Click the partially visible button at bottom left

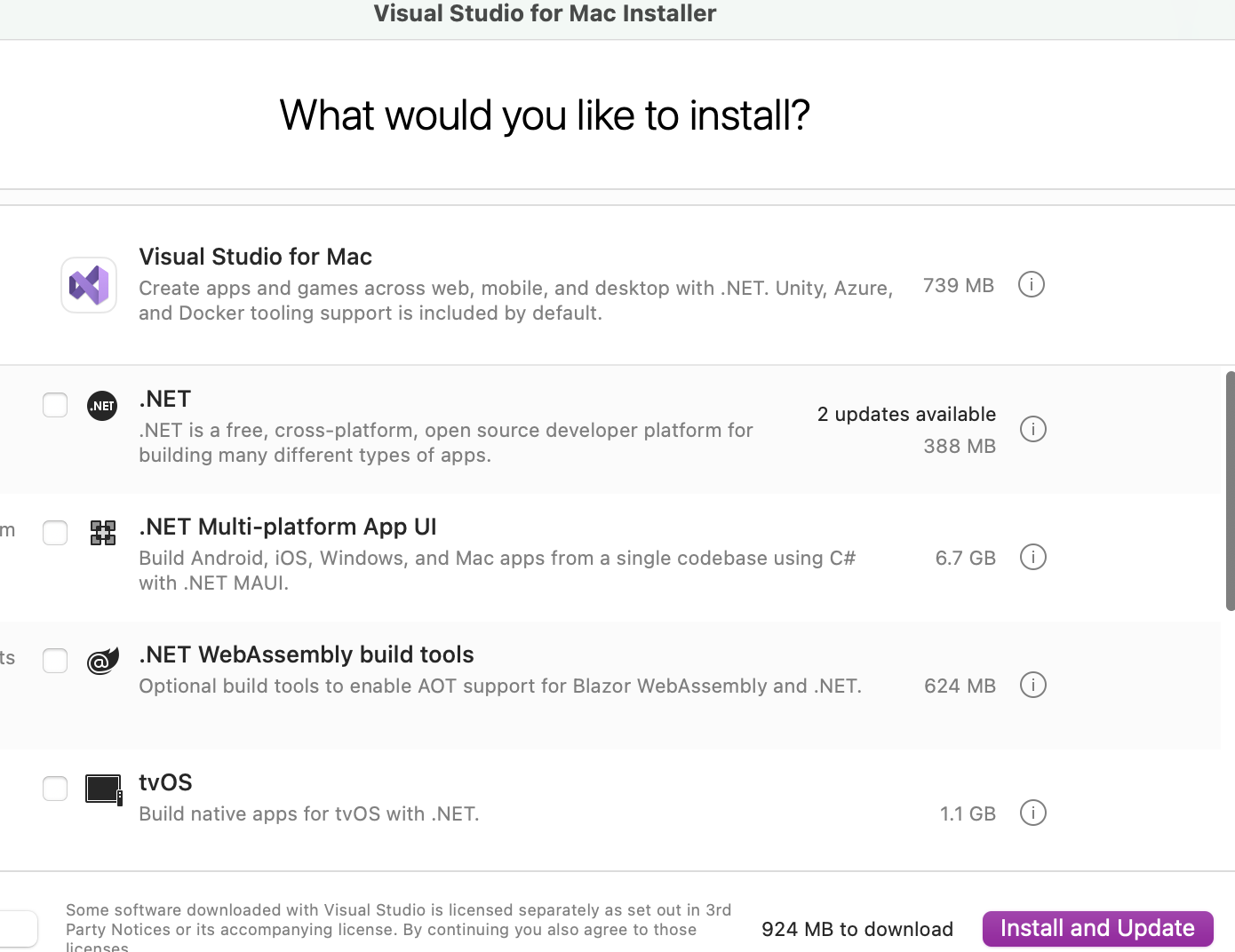coord(18,929)
